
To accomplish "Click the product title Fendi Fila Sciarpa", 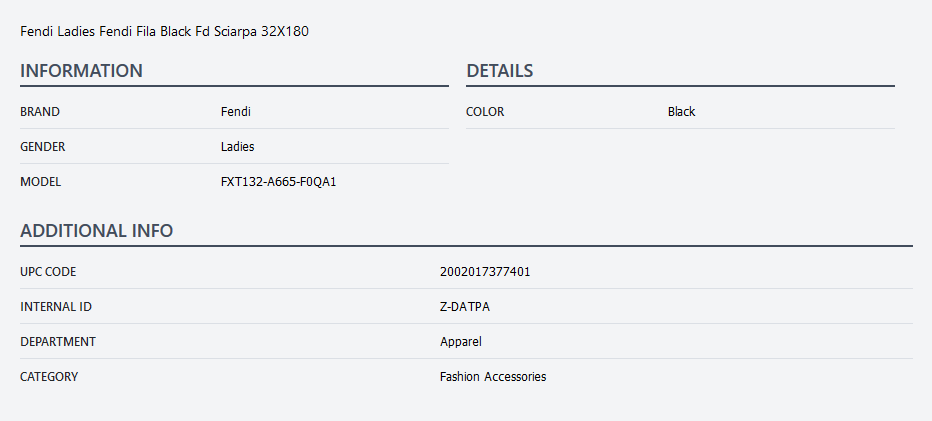I will (x=164, y=31).
